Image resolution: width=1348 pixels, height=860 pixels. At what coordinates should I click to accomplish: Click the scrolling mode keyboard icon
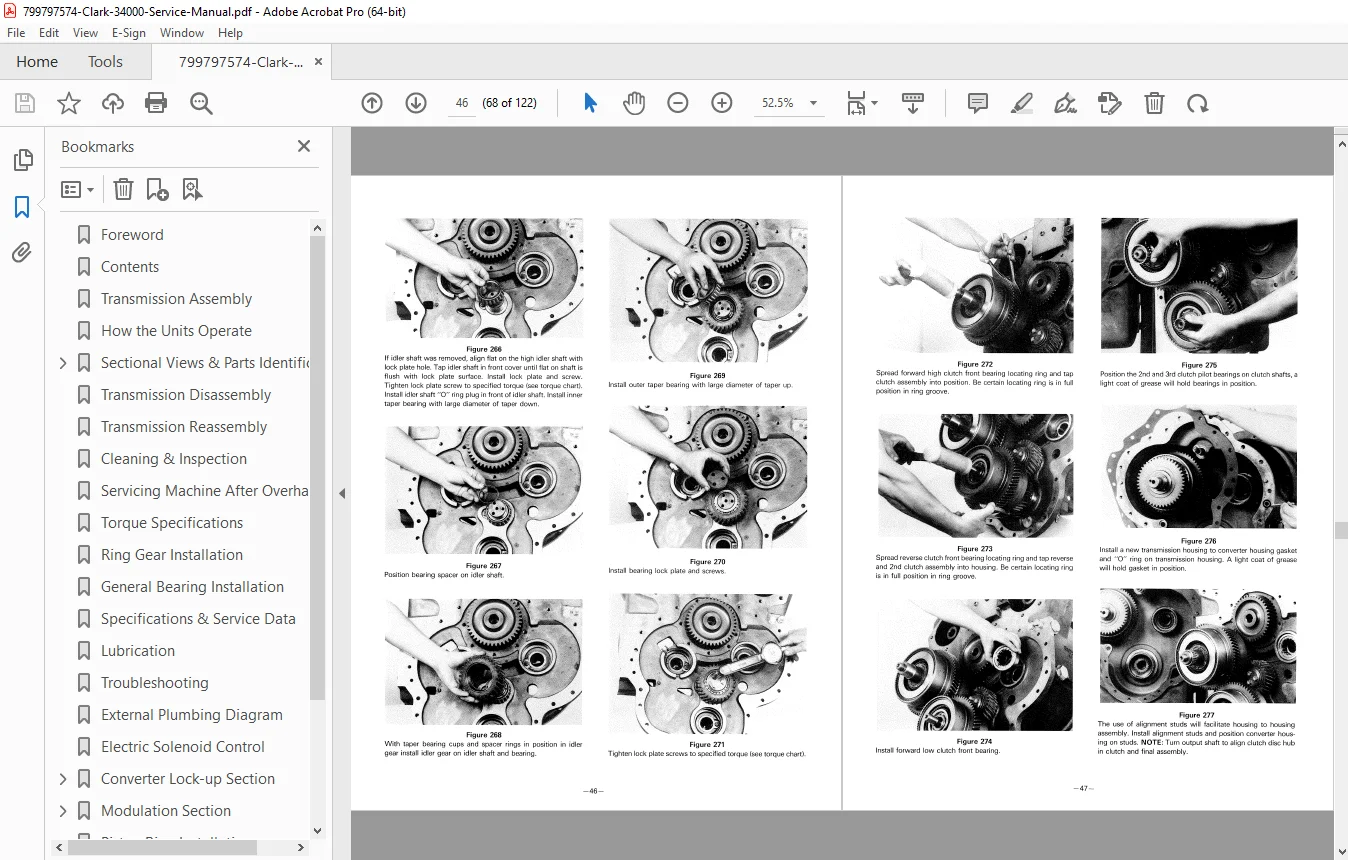point(913,103)
